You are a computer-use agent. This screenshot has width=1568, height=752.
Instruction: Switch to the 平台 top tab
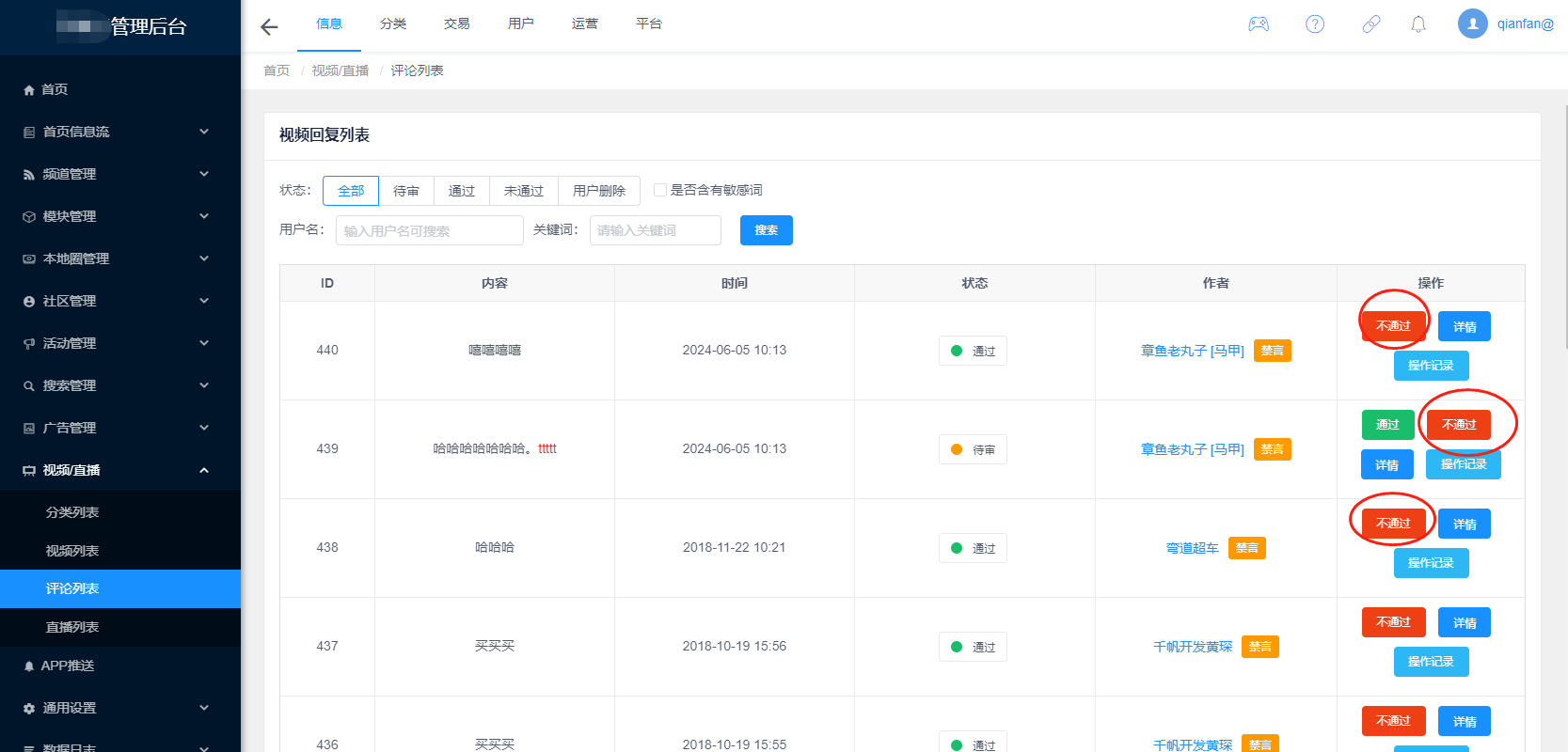[x=649, y=24]
